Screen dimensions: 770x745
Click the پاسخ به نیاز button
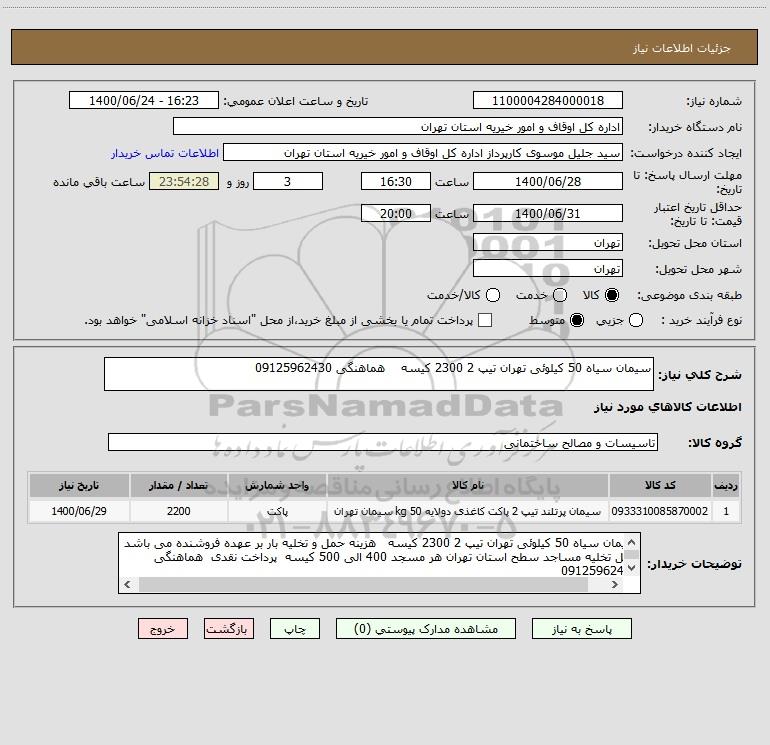click(x=582, y=629)
